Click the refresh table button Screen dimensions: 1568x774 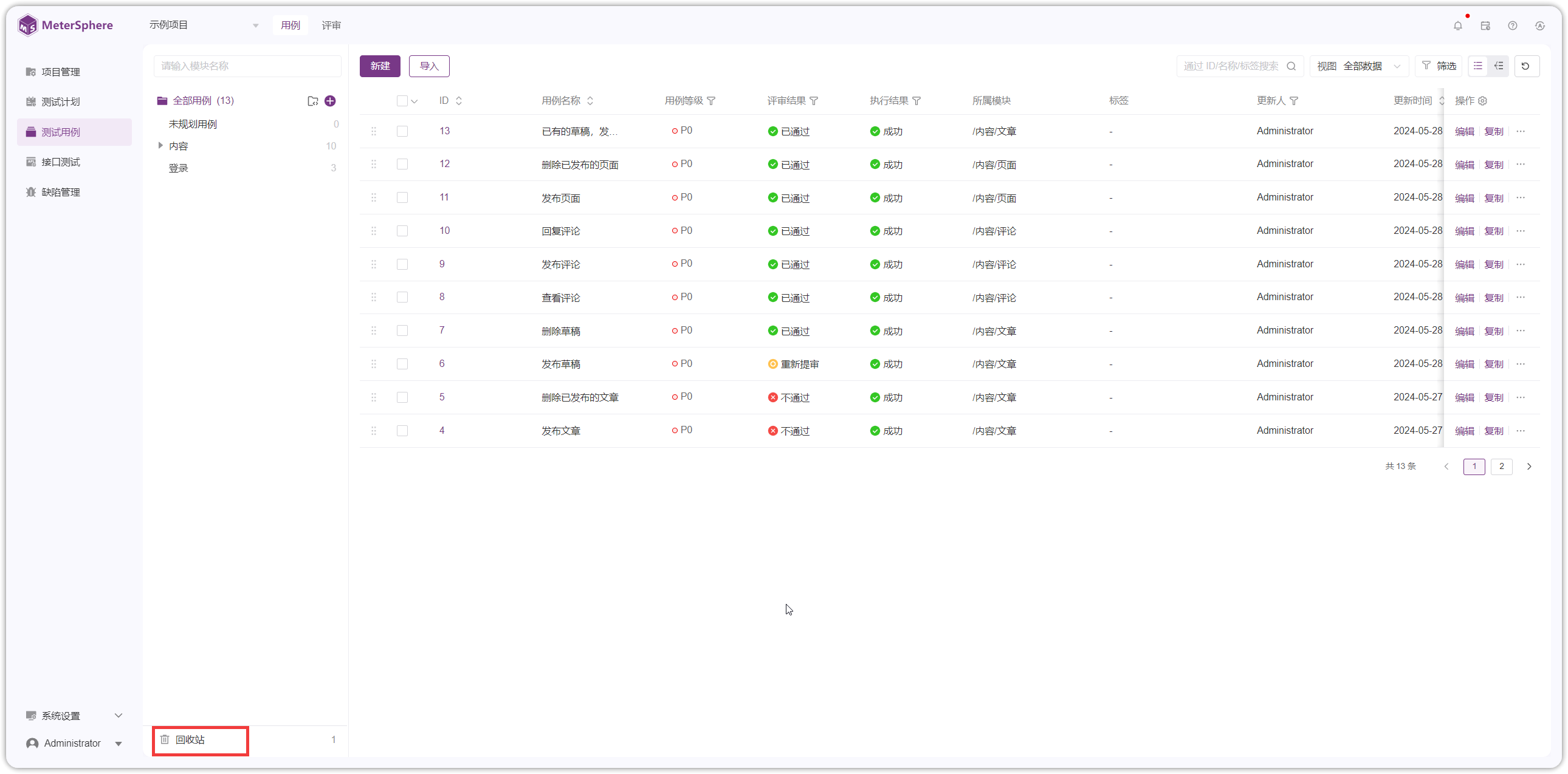click(x=1526, y=66)
